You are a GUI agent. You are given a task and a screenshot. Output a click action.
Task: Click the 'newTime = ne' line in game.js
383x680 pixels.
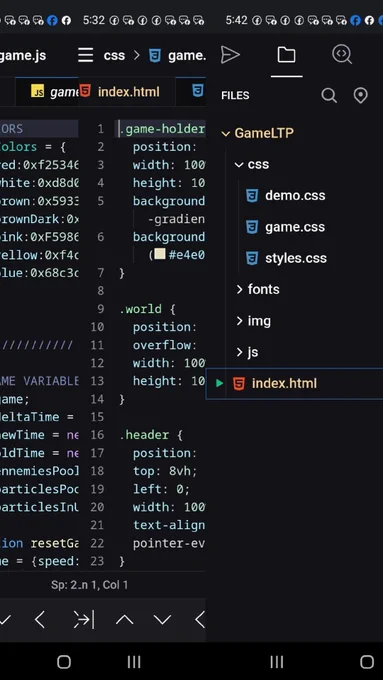[39, 435]
